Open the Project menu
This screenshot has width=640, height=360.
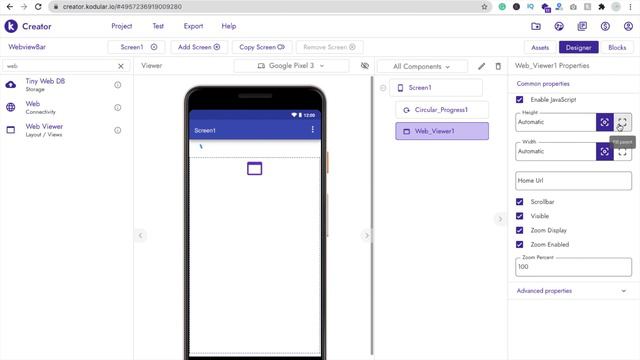pyautogui.click(x=122, y=26)
